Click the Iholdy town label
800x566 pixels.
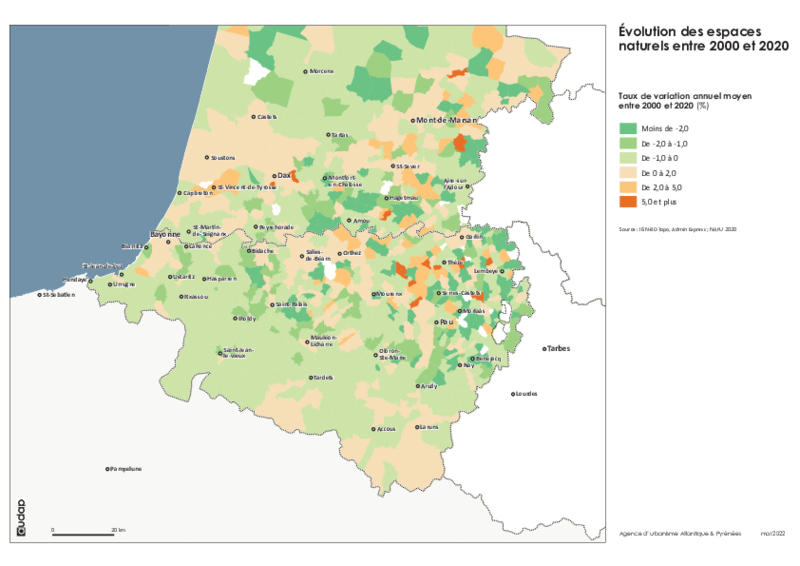247,318
